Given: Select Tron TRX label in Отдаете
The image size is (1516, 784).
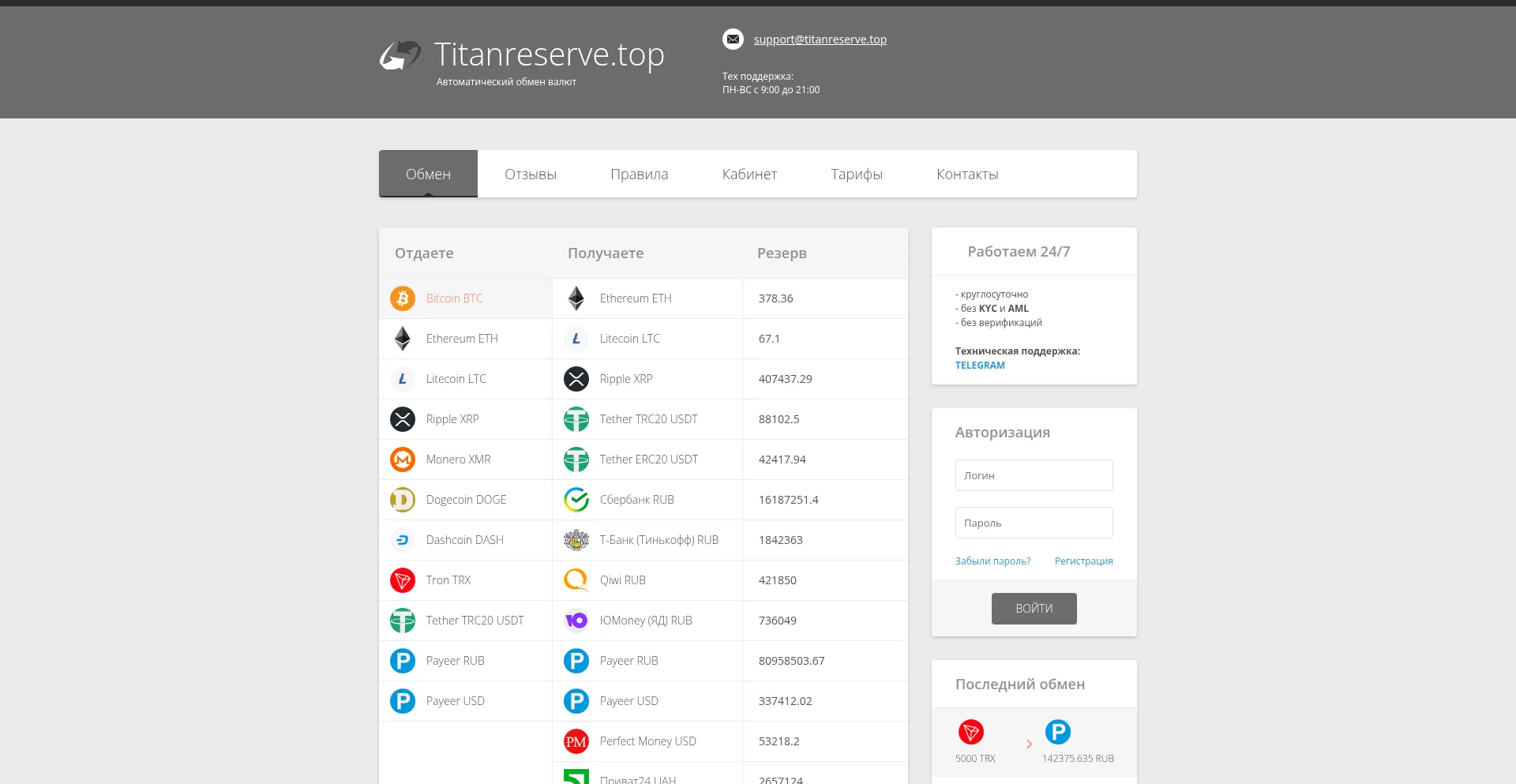Looking at the screenshot, I should [x=448, y=580].
